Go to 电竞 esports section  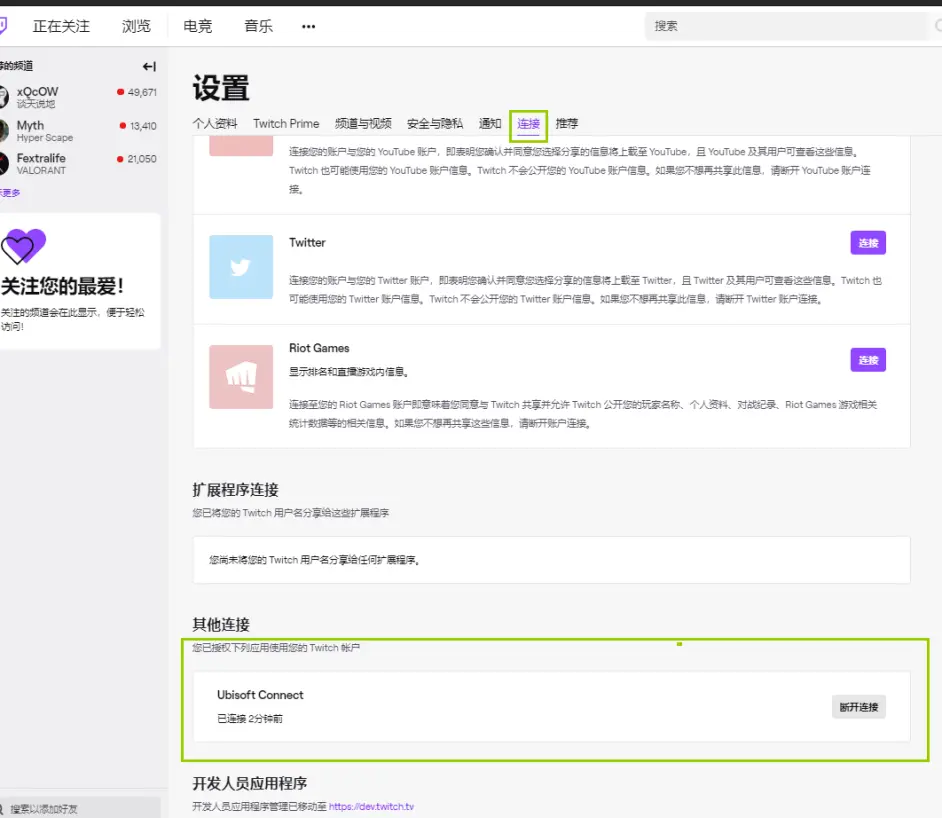point(198,26)
